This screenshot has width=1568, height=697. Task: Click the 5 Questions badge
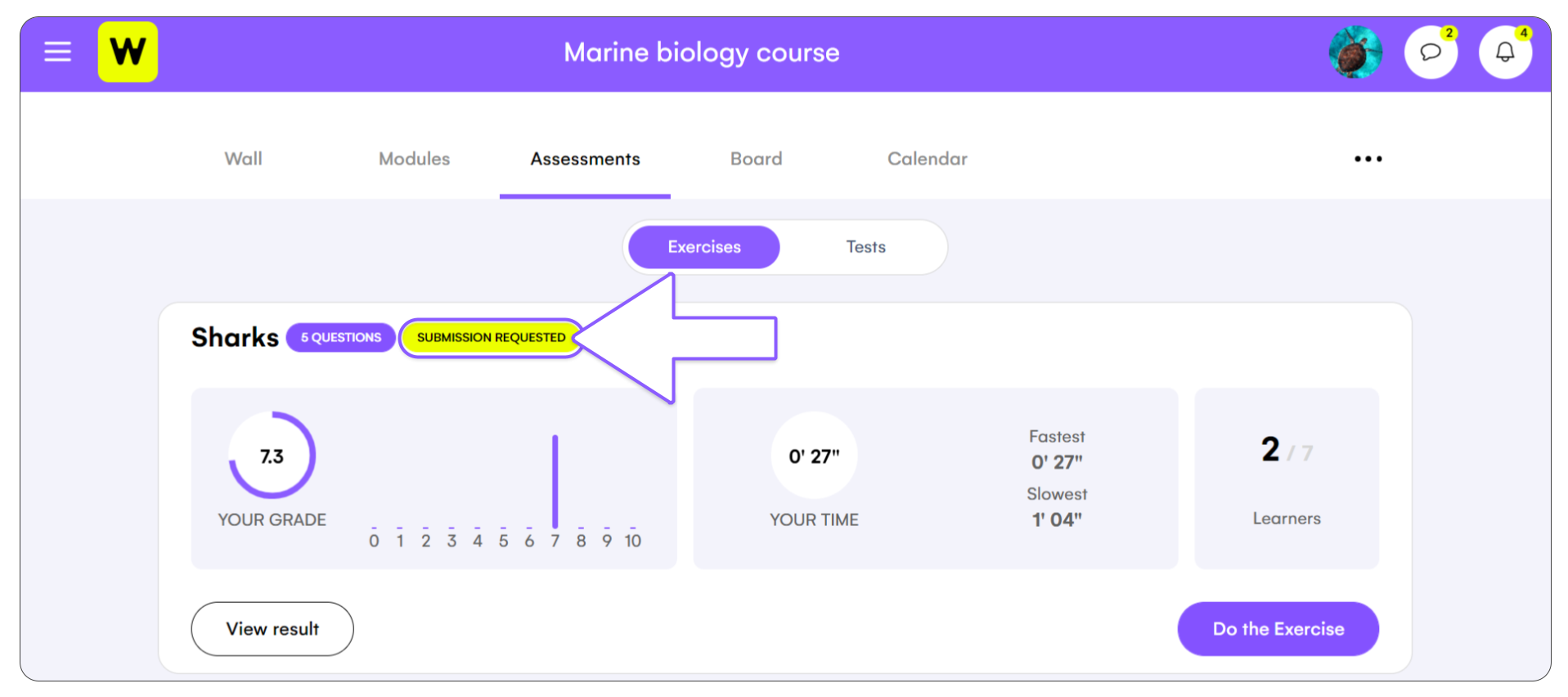click(341, 338)
